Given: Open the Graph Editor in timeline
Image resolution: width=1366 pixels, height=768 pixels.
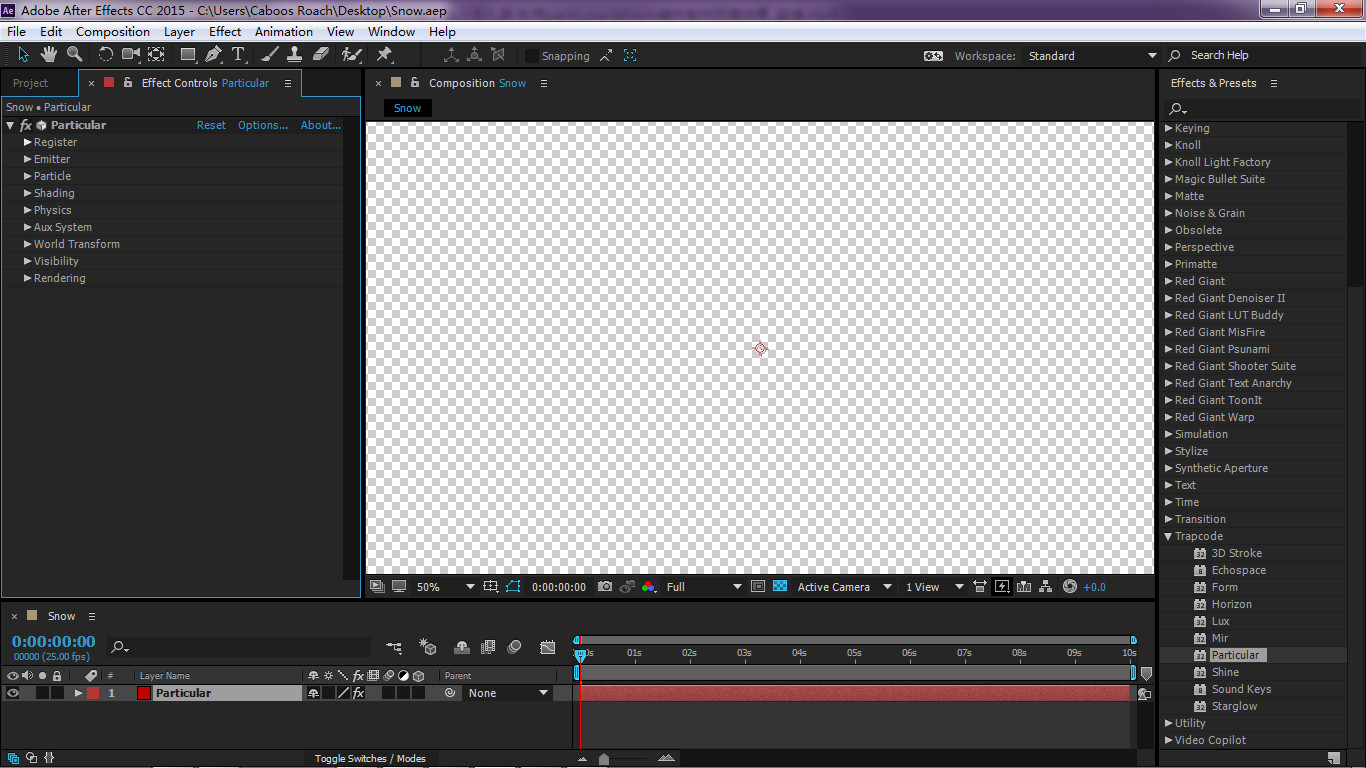Looking at the screenshot, I should point(547,647).
